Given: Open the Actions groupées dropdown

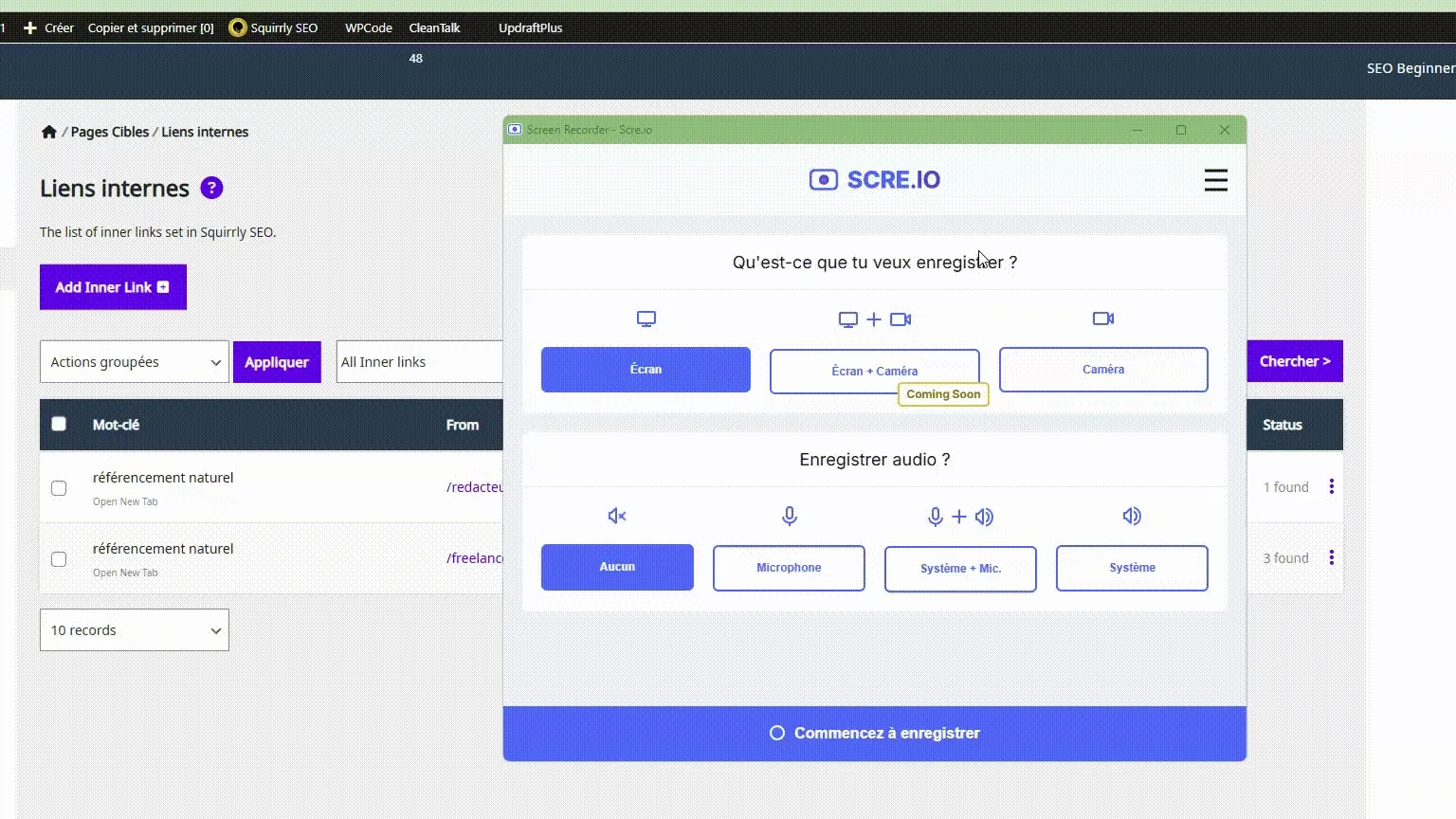Looking at the screenshot, I should [135, 362].
